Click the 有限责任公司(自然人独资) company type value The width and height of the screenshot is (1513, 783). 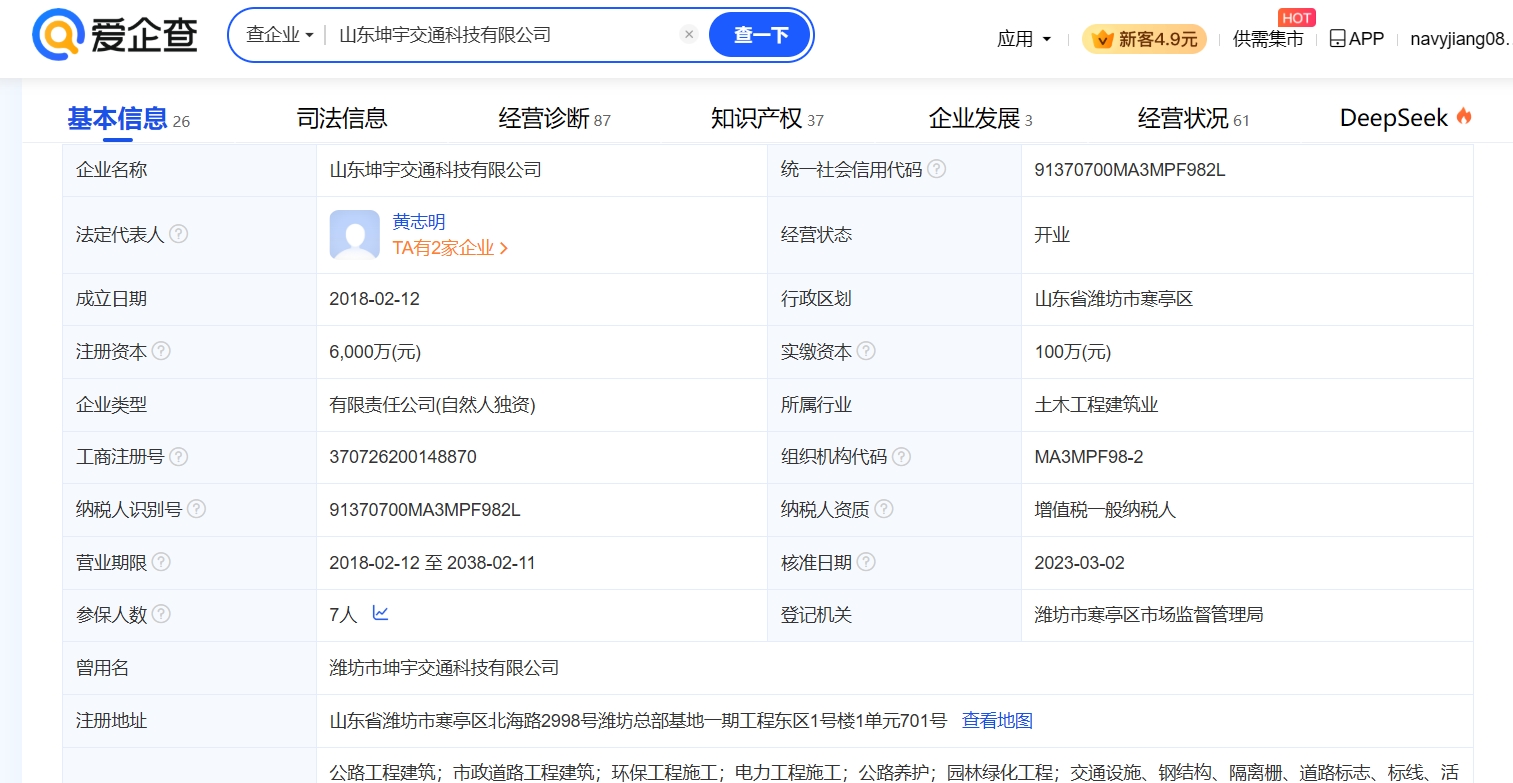point(433,405)
